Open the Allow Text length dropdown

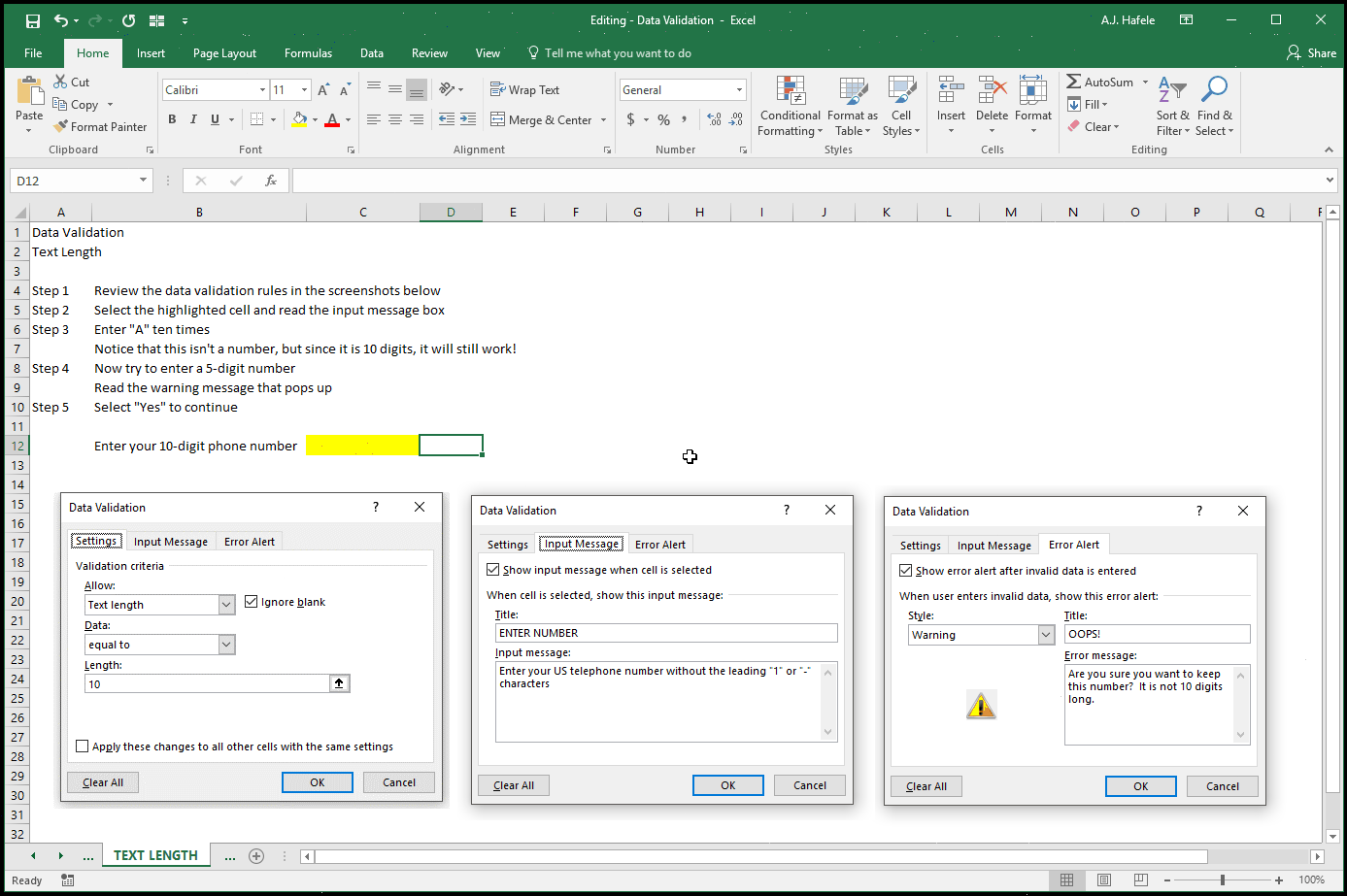click(x=226, y=605)
